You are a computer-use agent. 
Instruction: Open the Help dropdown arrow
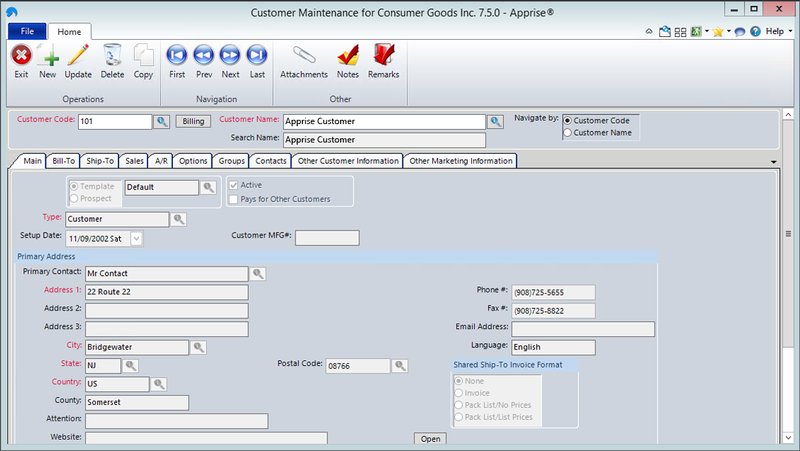pyautogui.click(x=790, y=32)
